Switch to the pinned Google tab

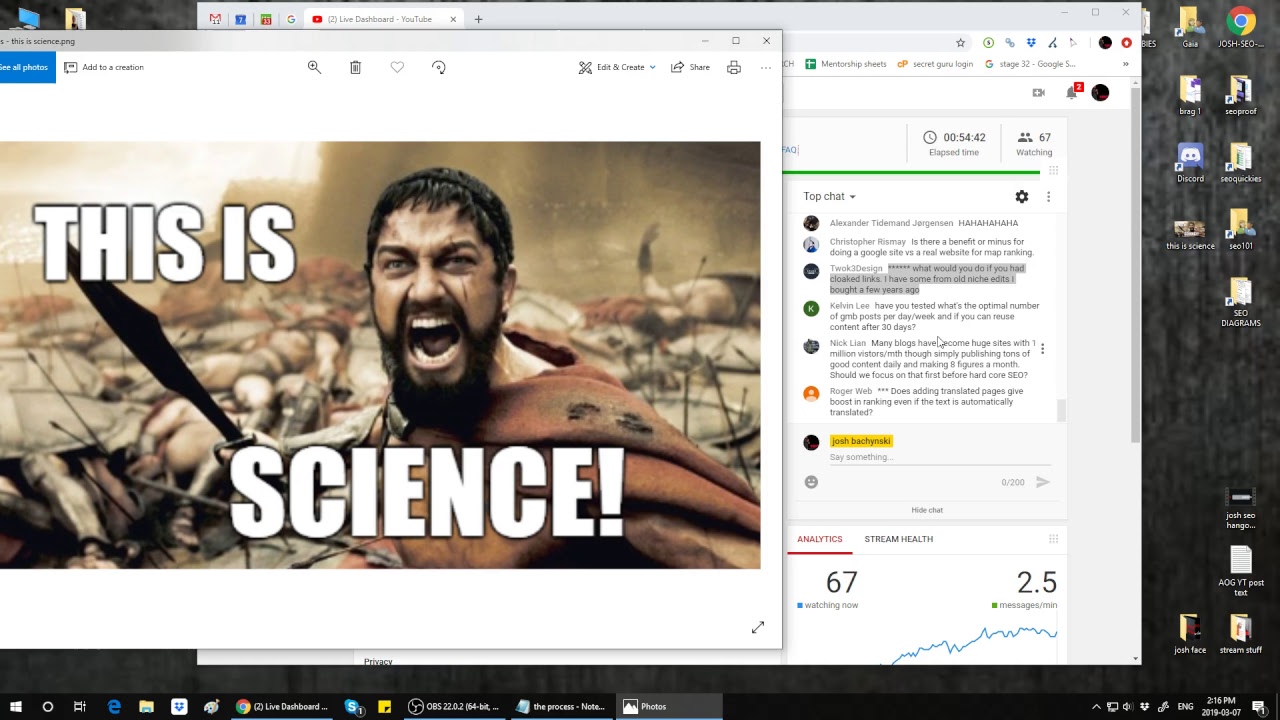pos(291,19)
